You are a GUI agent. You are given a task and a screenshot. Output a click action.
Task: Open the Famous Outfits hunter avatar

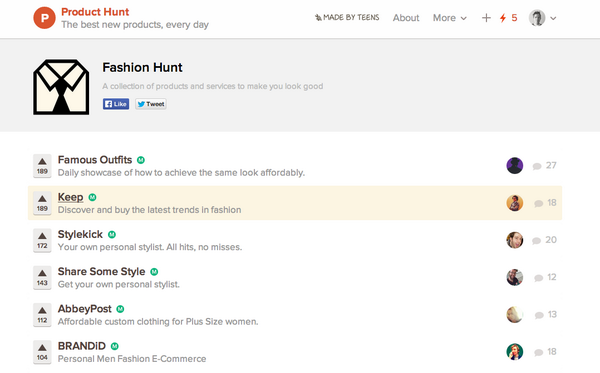tap(515, 166)
